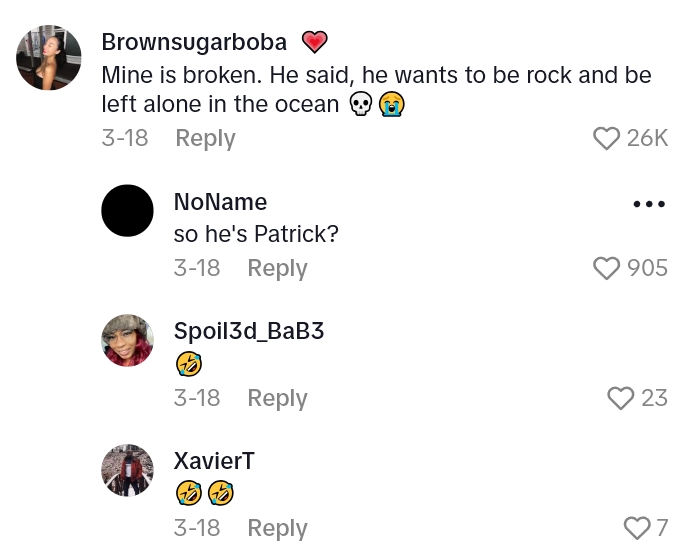
Task: Click NoName's black profile avatar
Action: click(x=128, y=210)
